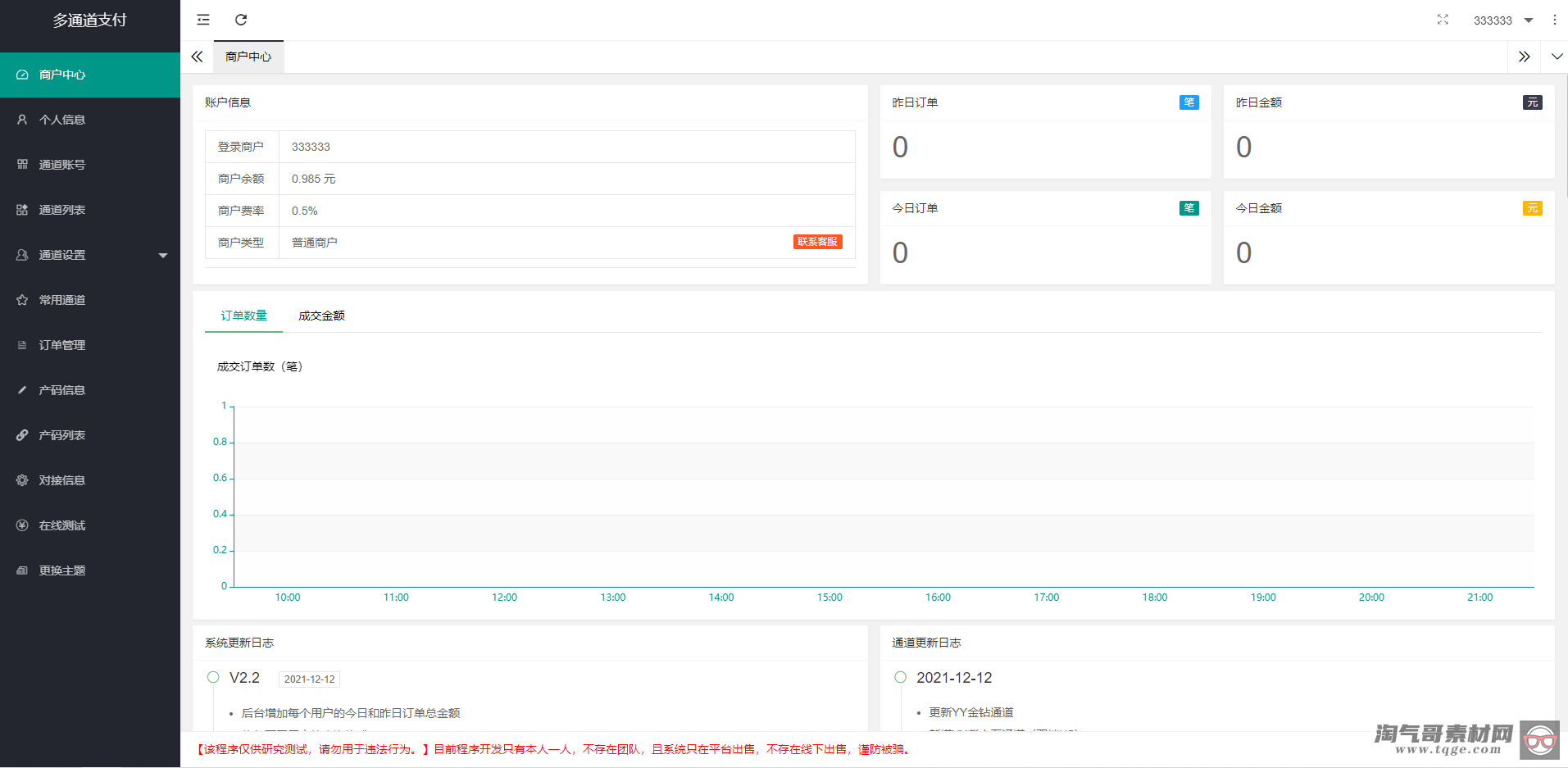This screenshot has width=1568, height=768.
Task: Click the 通道设置 user icon
Action: pos(22,255)
